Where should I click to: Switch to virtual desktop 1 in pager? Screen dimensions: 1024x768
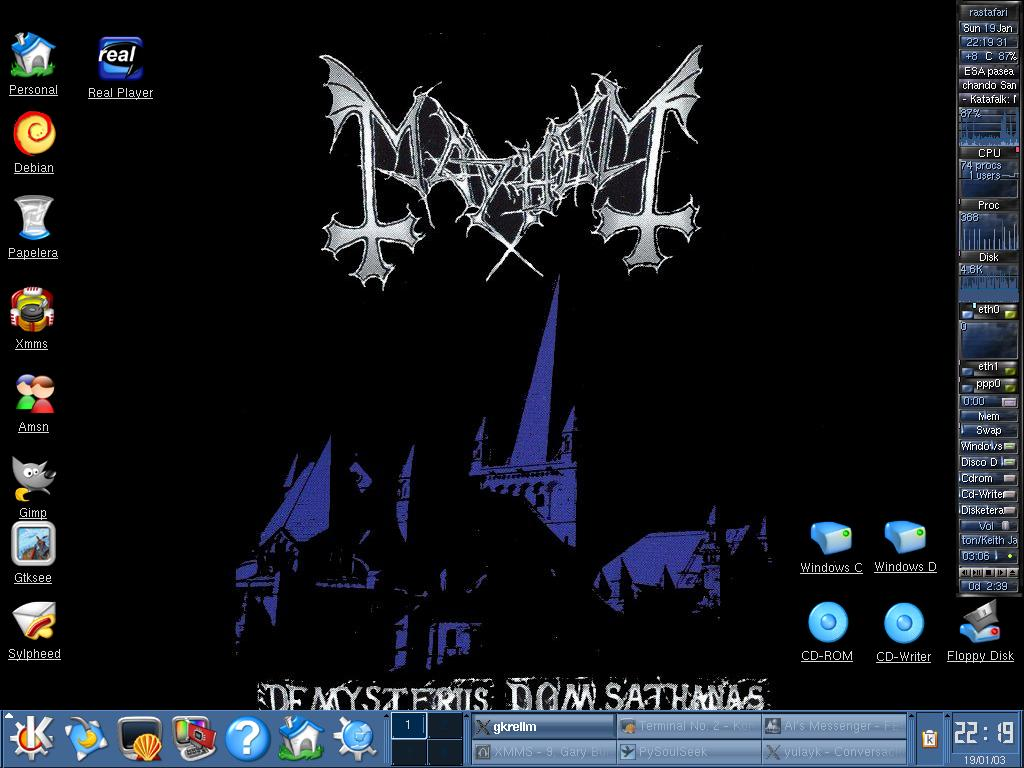point(408,725)
